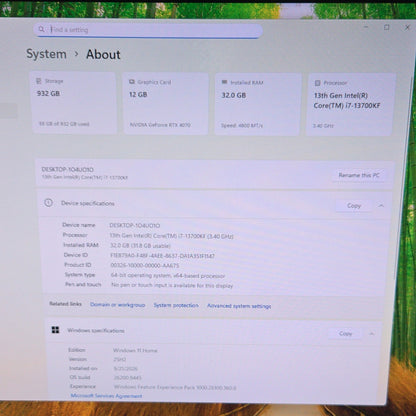Open the Storage 932 GB card
The height and width of the screenshot is (416, 416).
[x=73, y=103]
